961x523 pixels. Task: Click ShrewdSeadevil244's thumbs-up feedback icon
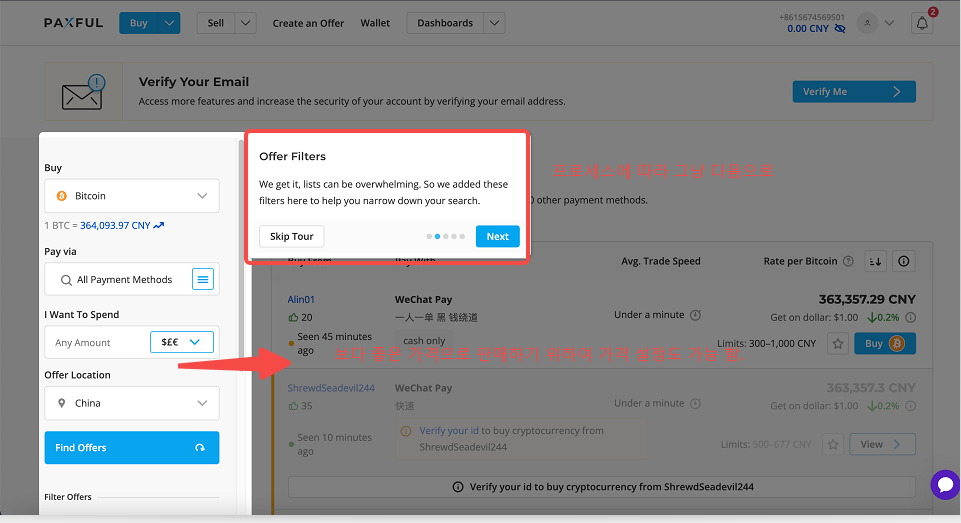(x=293, y=406)
